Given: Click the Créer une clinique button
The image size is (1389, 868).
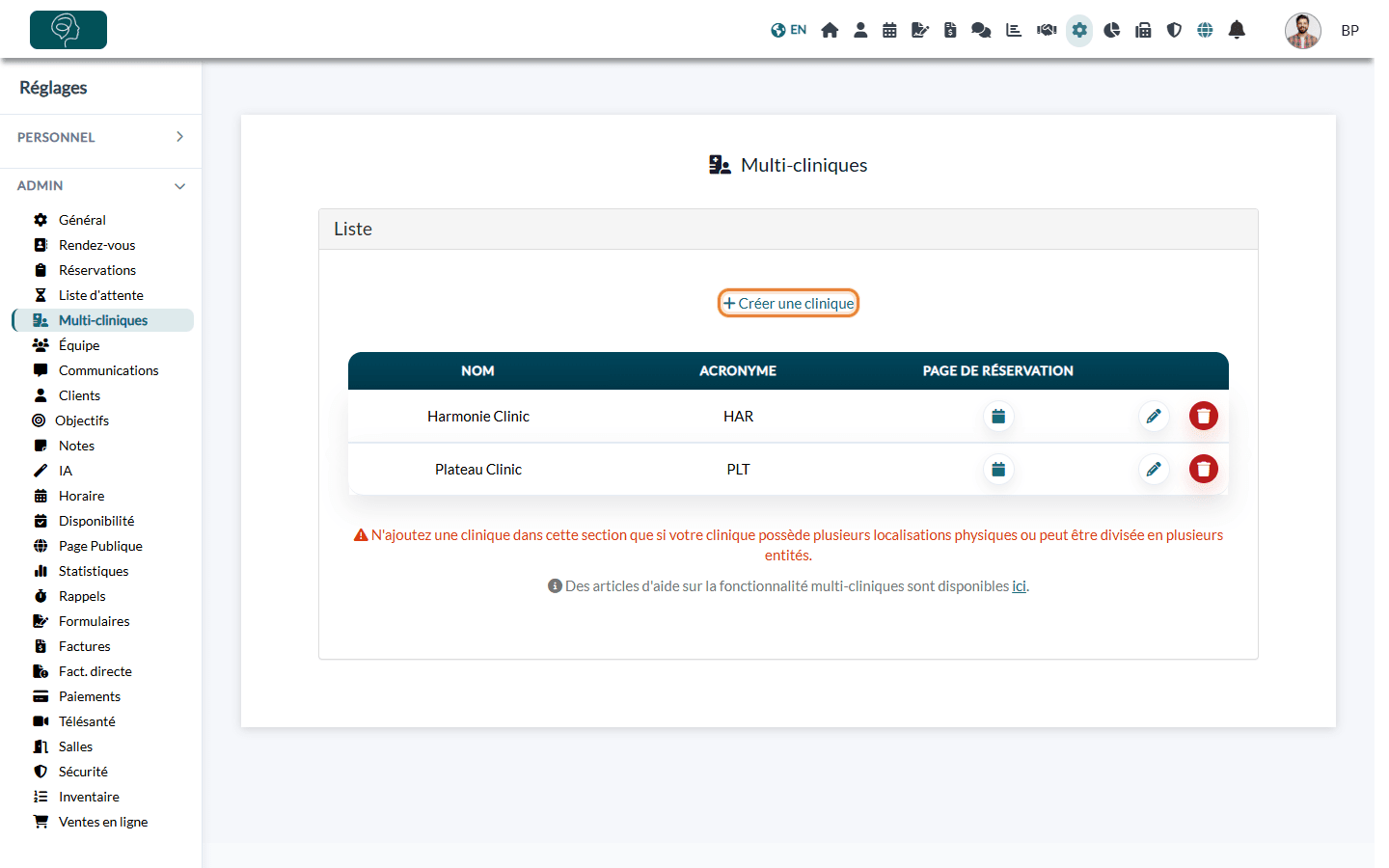Looking at the screenshot, I should pos(788,303).
